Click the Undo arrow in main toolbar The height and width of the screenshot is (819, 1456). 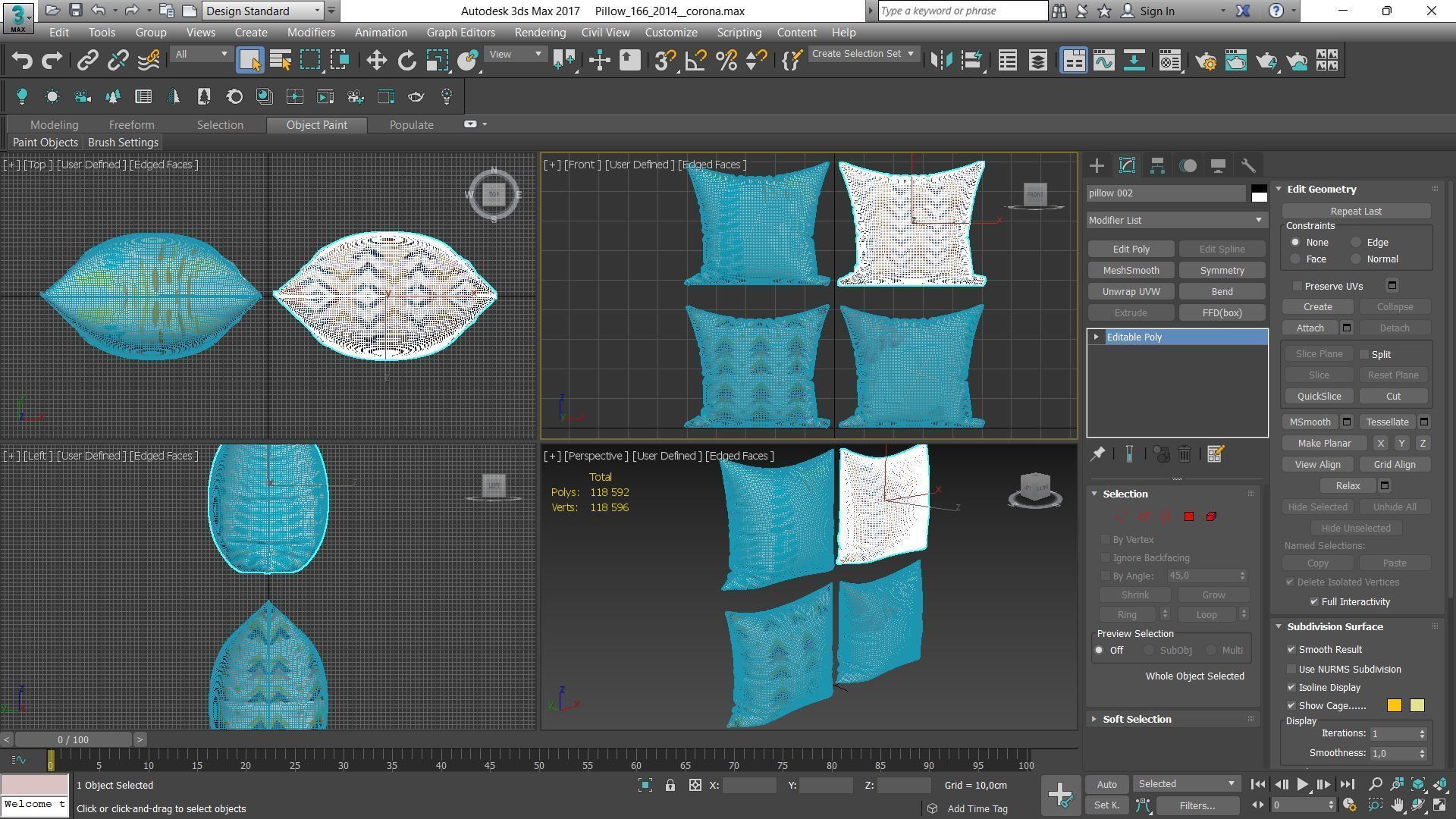point(22,61)
